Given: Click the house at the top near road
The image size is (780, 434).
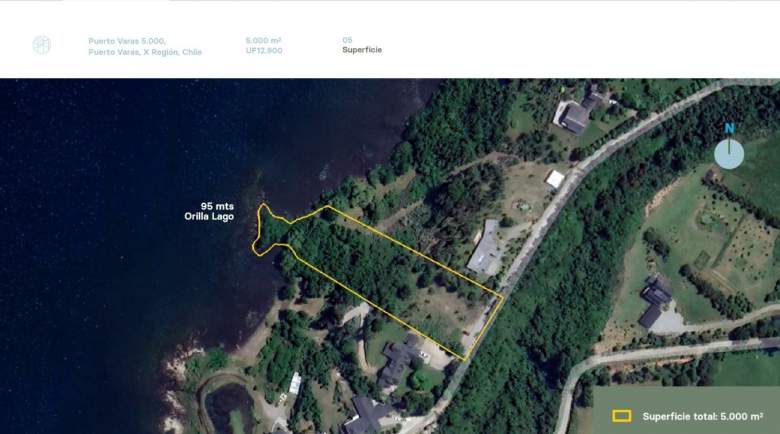Looking at the screenshot, I should click(577, 112).
